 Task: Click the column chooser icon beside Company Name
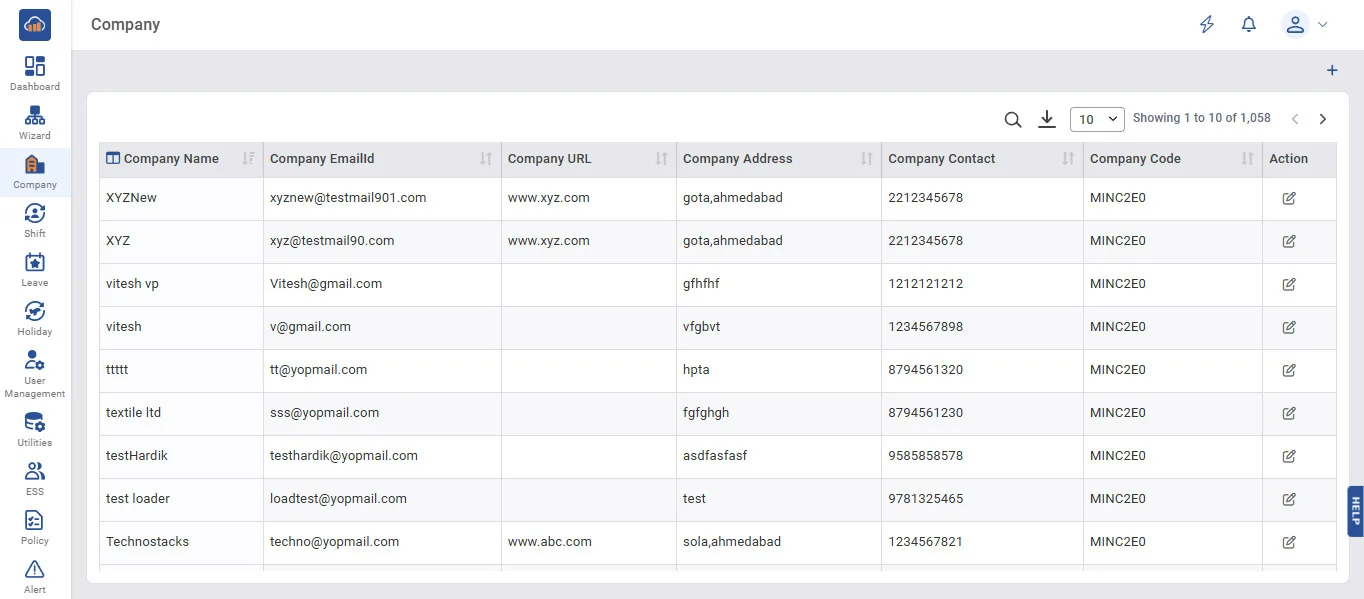point(113,158)
